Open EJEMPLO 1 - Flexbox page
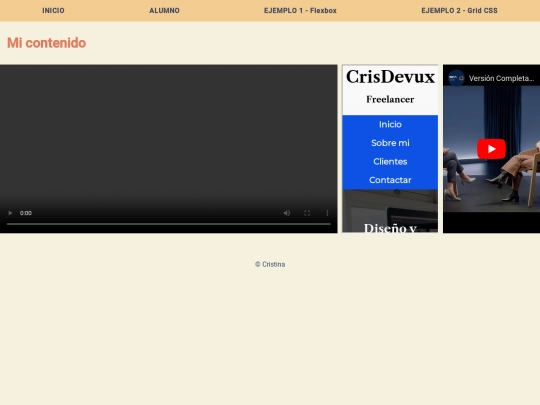This screenshot has width=540, height=405. click(300, 11)
